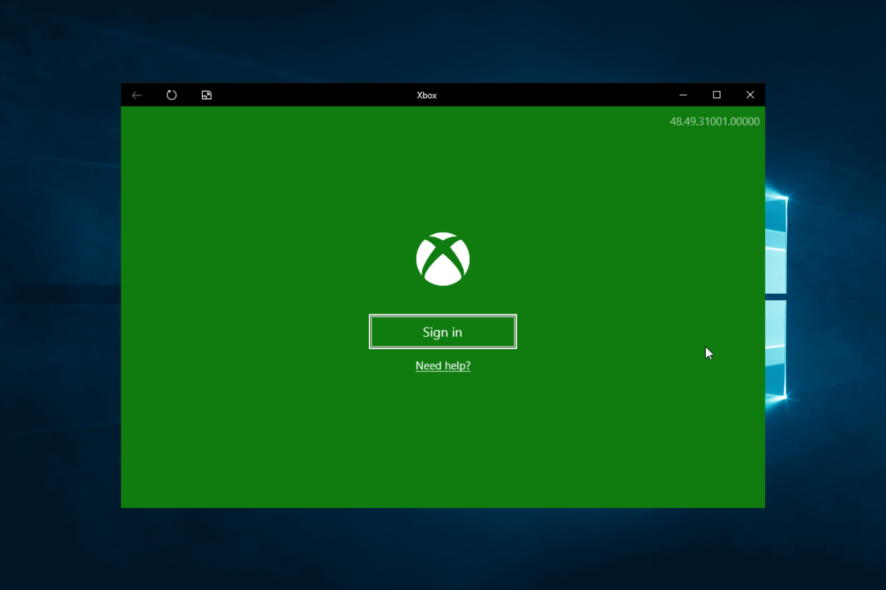Open the Need help? link
Screen dimensions: 886x590
443,366
